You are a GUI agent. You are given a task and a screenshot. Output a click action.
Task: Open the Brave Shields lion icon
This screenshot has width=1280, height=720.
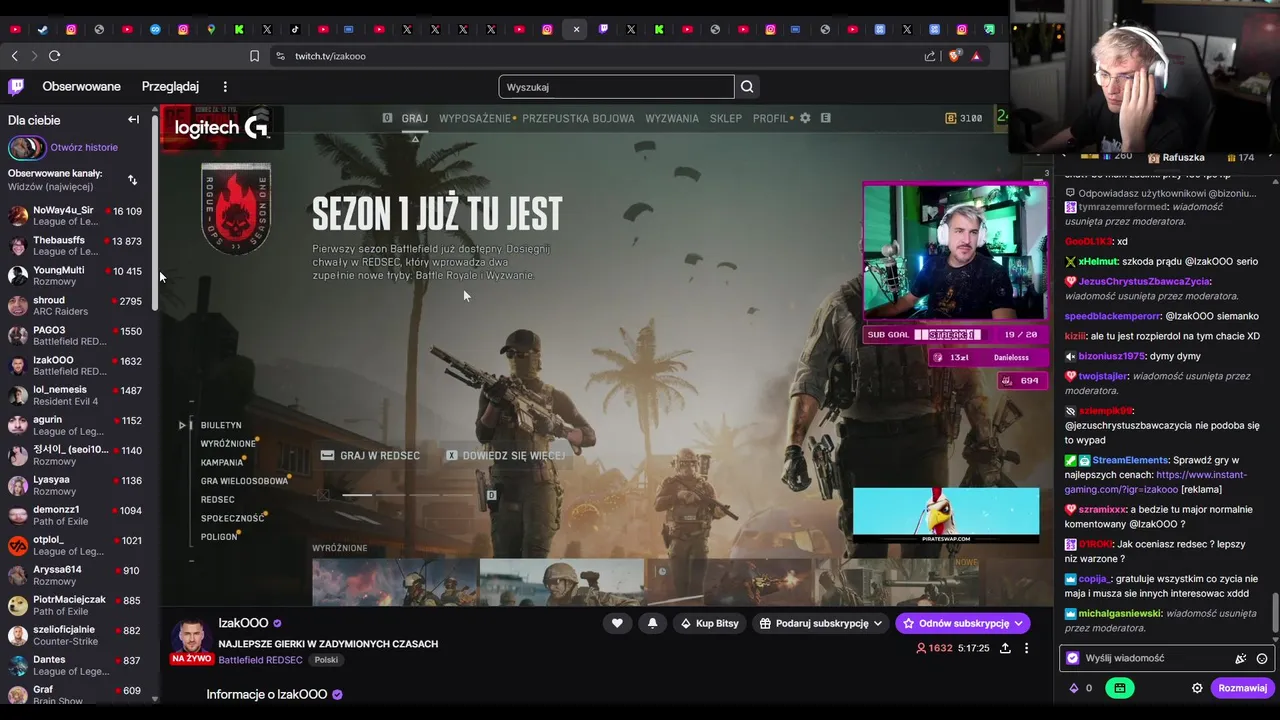click(x=955, y=56)
